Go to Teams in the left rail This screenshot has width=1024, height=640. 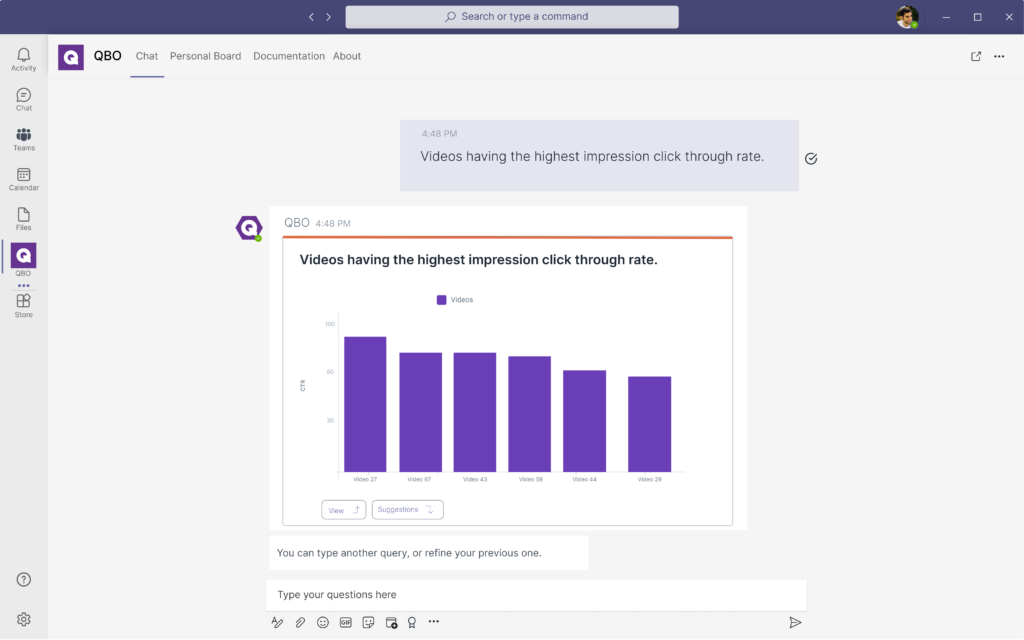(x=23, y=139)
